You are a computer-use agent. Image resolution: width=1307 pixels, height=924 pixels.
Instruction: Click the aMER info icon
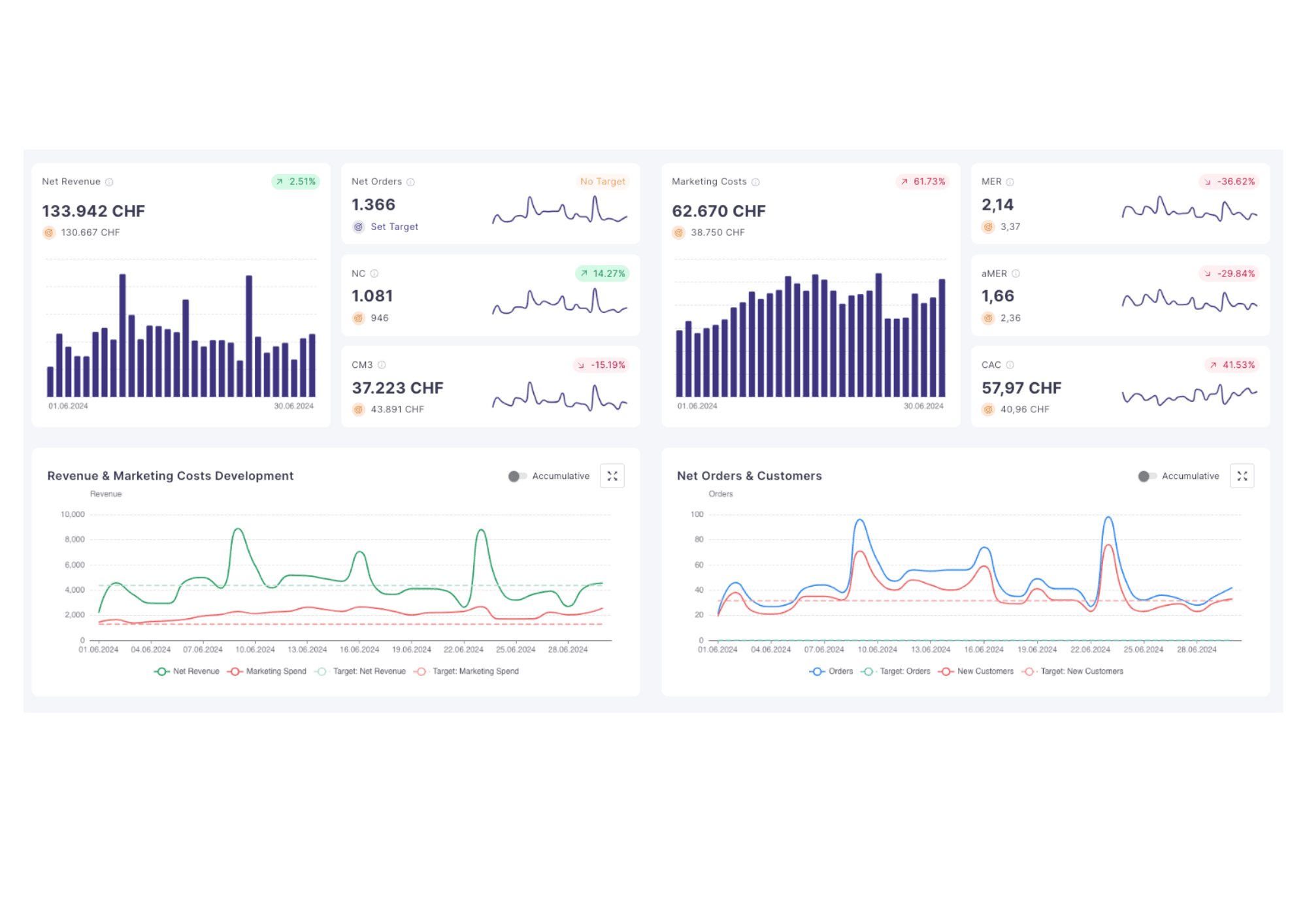point(1016,273)
